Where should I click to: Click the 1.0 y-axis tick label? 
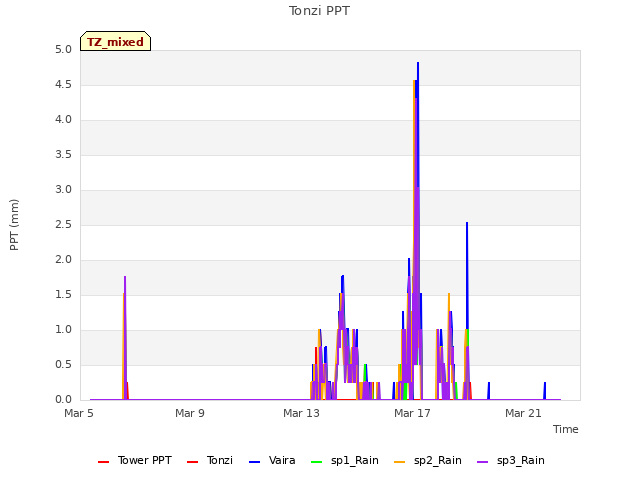pos(63,330)
